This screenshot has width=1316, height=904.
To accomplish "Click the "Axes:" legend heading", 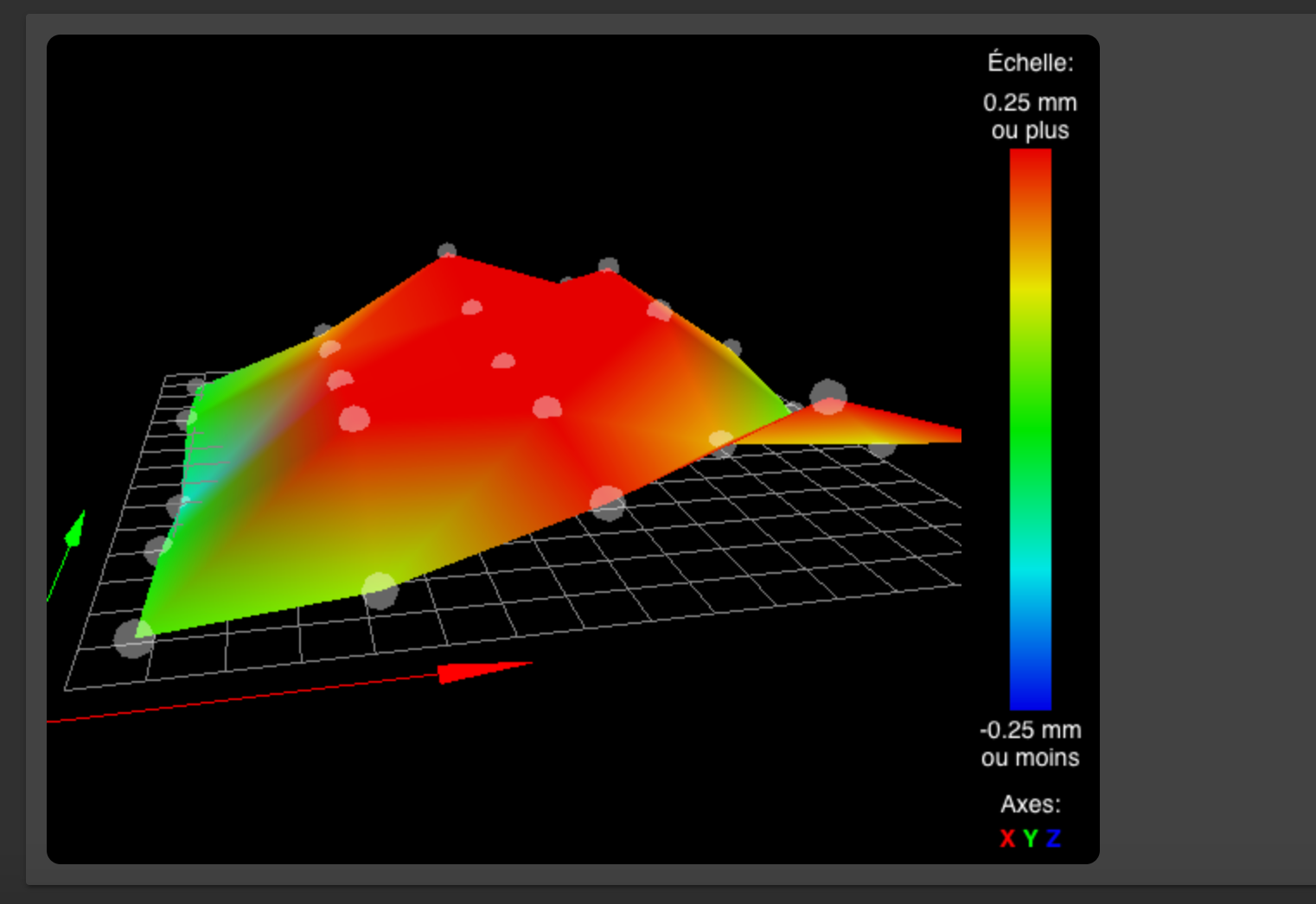I will (x=1030, y=804).
